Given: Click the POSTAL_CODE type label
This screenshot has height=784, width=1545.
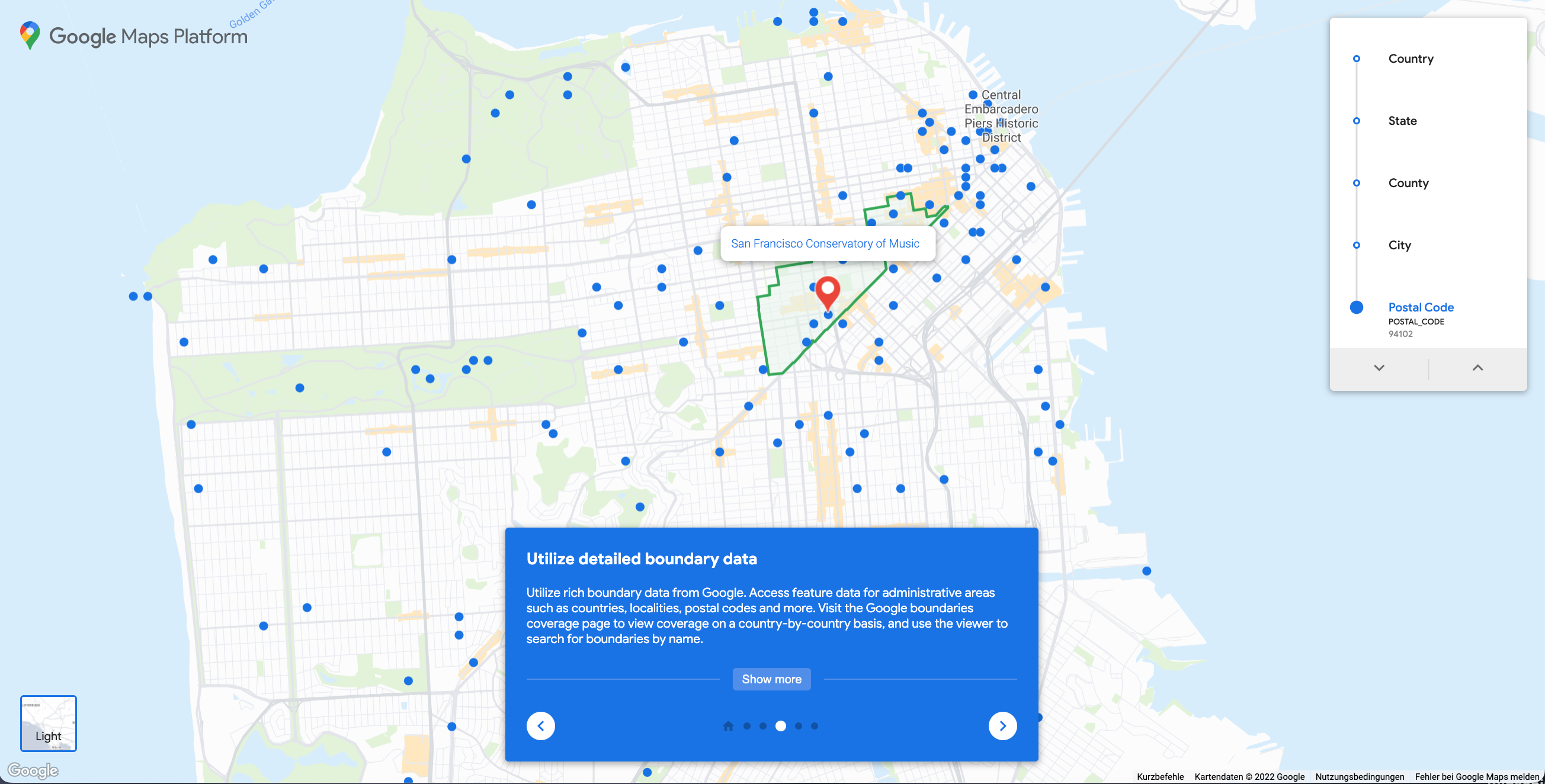Looking at the screenshot, I should (1416, 322).
